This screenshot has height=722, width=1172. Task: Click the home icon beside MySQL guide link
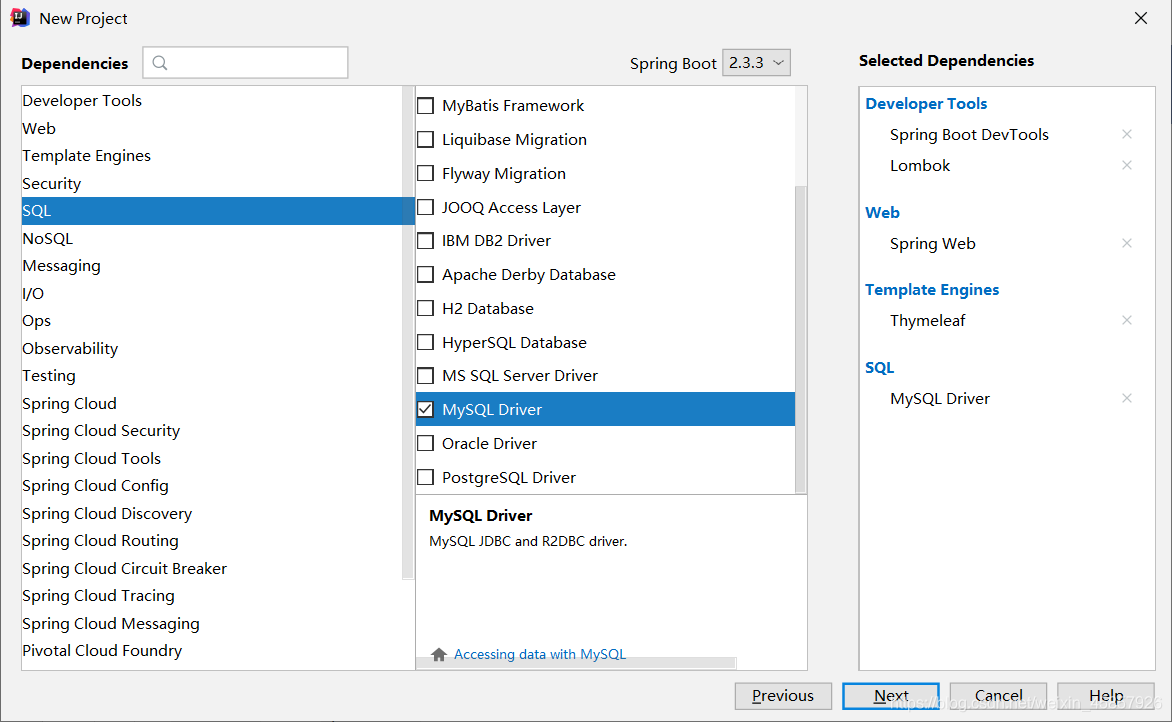tap(439, 655)
